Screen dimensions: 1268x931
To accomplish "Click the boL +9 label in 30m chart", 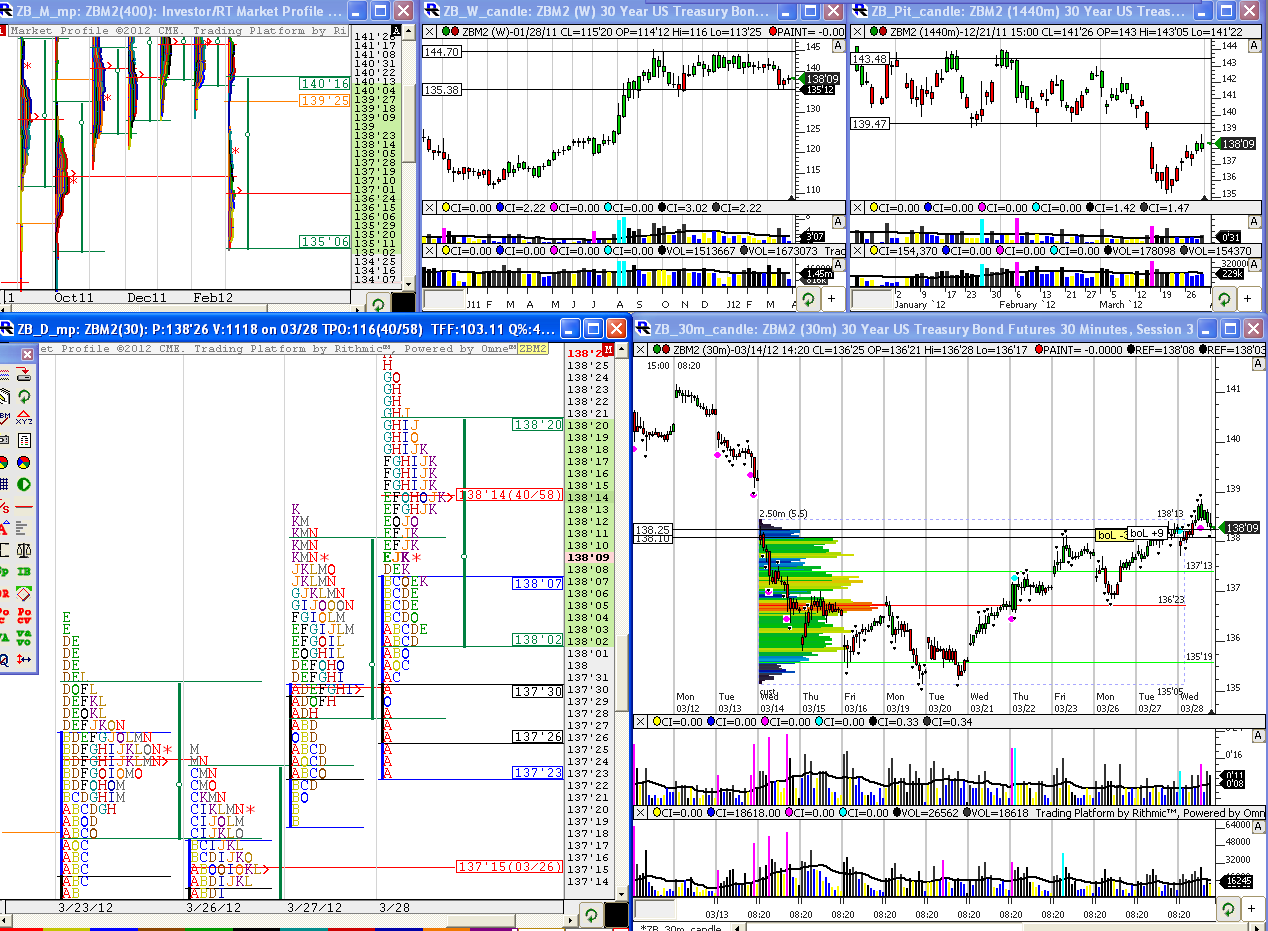I will (x=1147, y=534).
